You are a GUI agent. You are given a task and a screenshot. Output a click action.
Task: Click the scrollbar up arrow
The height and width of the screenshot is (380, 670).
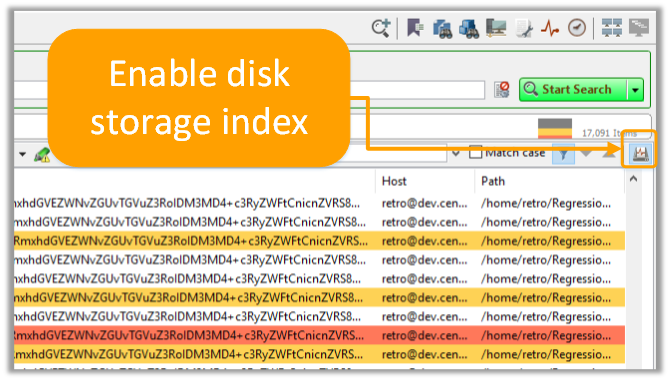click(x=633, y=179)
